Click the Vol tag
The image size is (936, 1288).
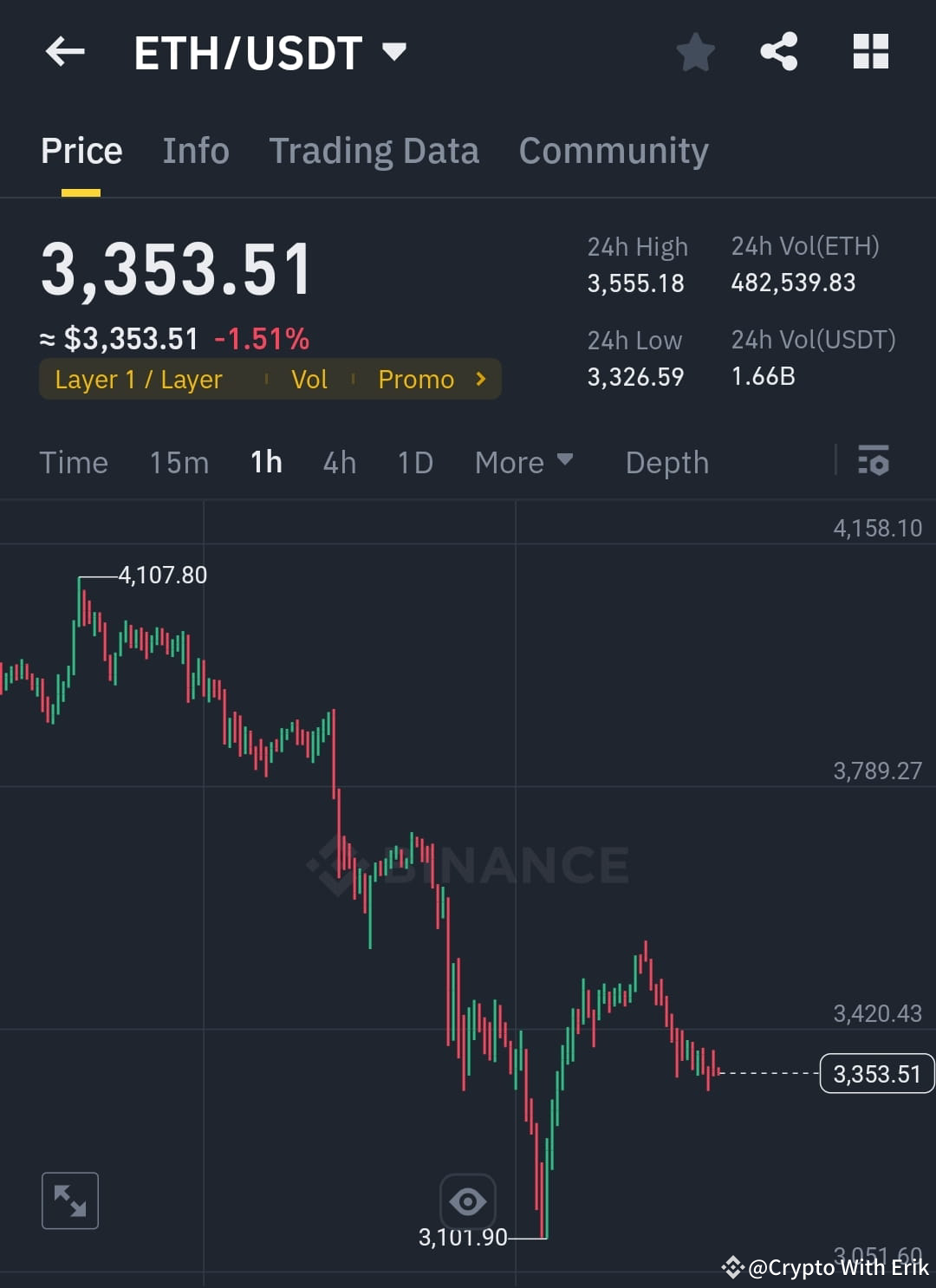pos(309,379)
